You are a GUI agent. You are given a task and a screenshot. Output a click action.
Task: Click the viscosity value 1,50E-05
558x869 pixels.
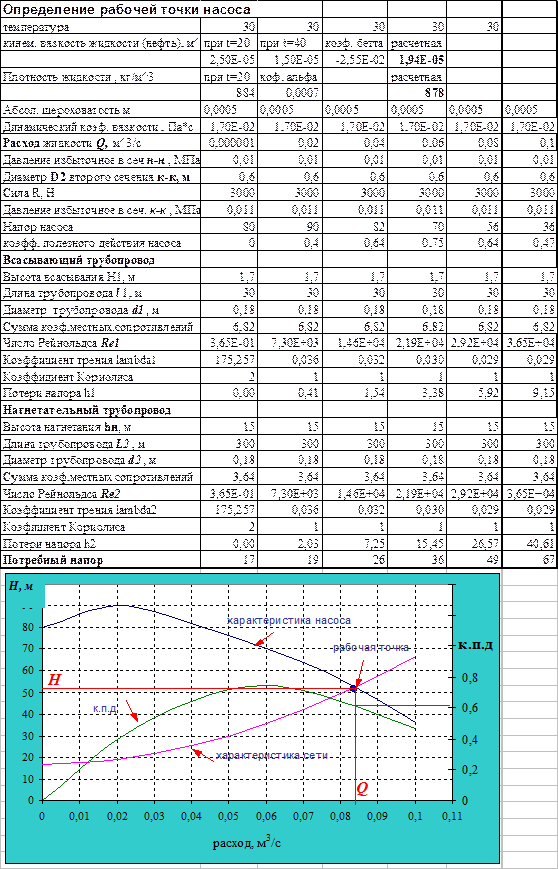pos(296,60)
